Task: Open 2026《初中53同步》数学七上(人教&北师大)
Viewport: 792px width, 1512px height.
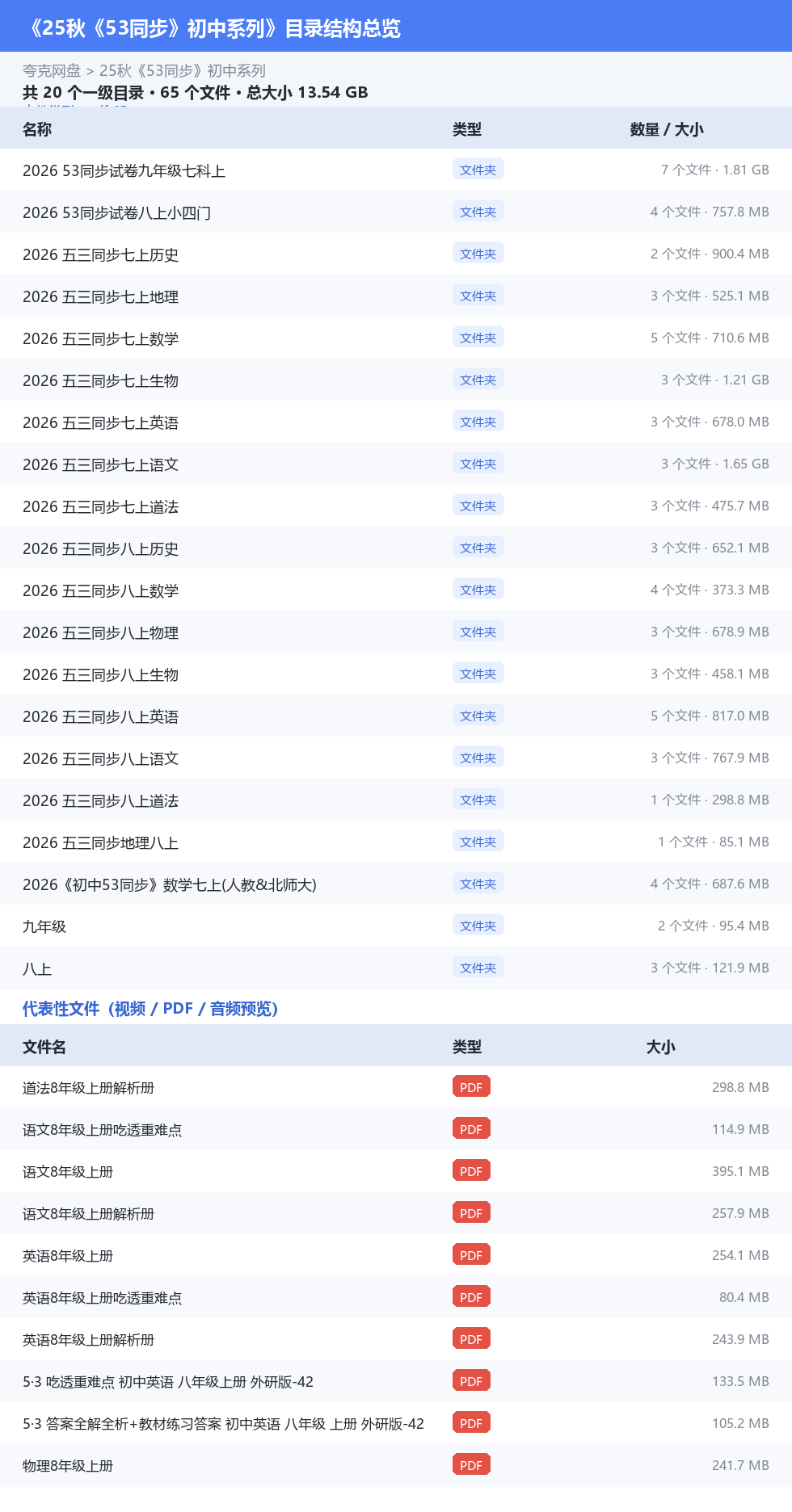Action: 170,884
